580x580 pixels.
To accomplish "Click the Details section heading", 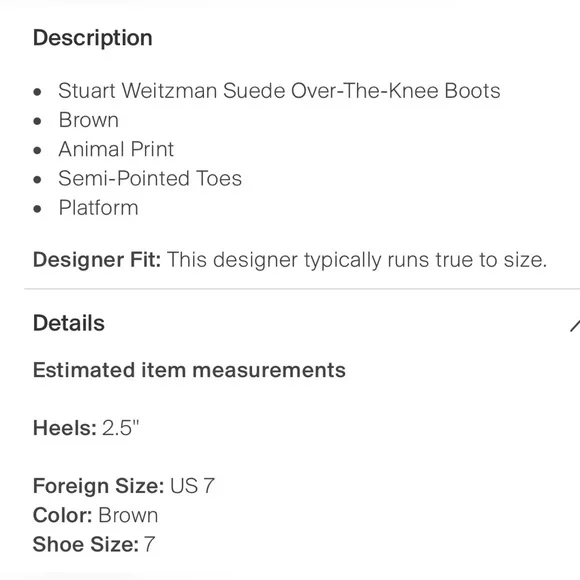I will [69, 323].
